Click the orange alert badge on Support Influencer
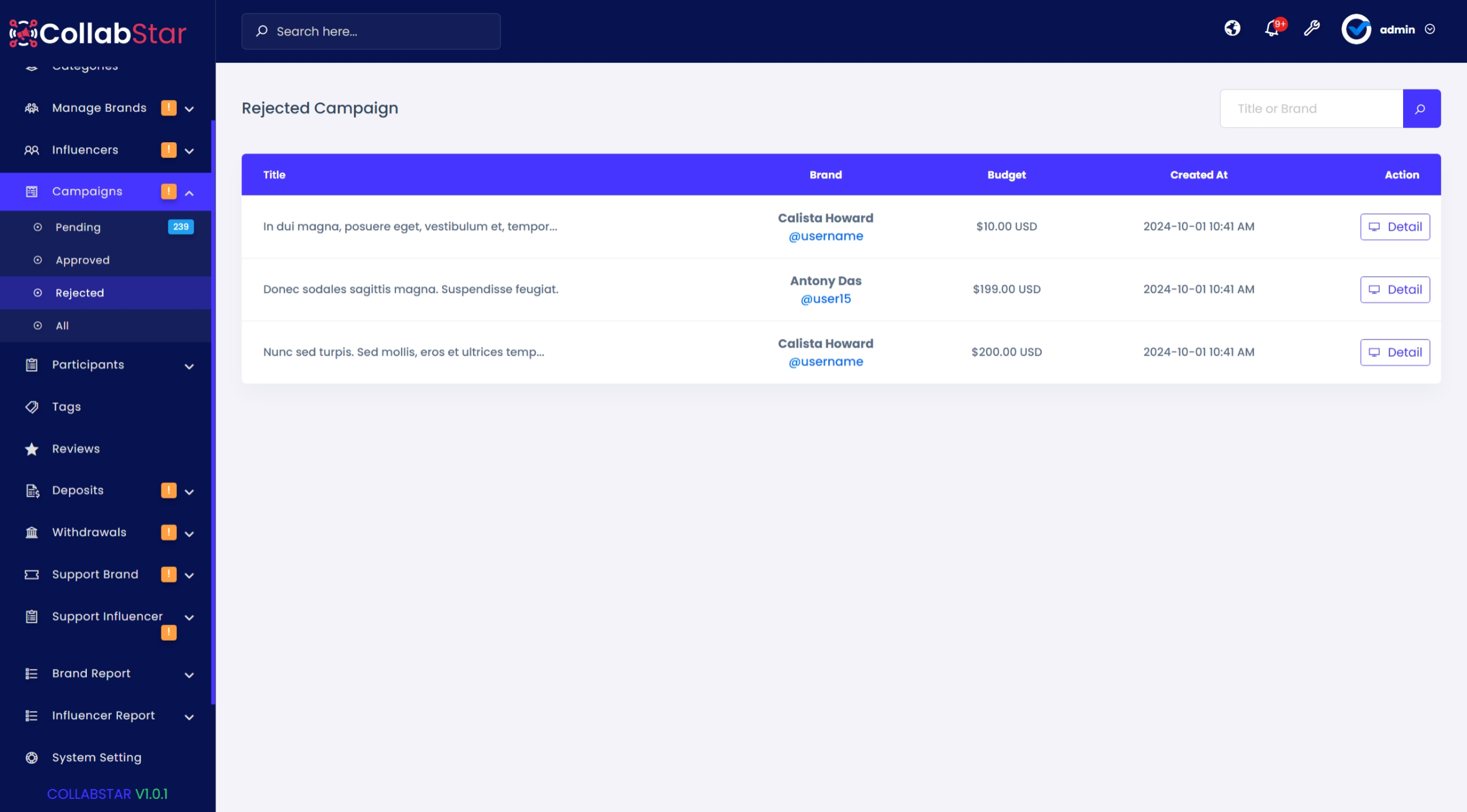This screenshot has height=812, width=1467. click(169, 632)
